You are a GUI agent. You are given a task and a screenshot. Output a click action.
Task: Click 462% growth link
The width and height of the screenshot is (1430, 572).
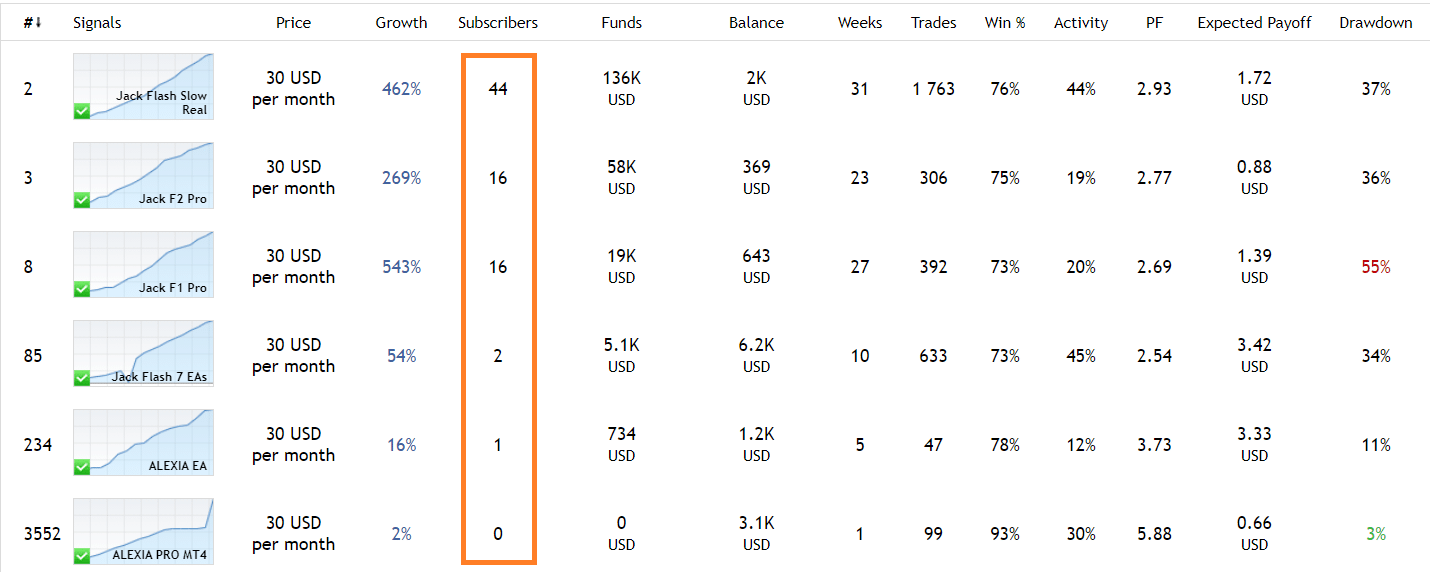(x=401, y=89)
